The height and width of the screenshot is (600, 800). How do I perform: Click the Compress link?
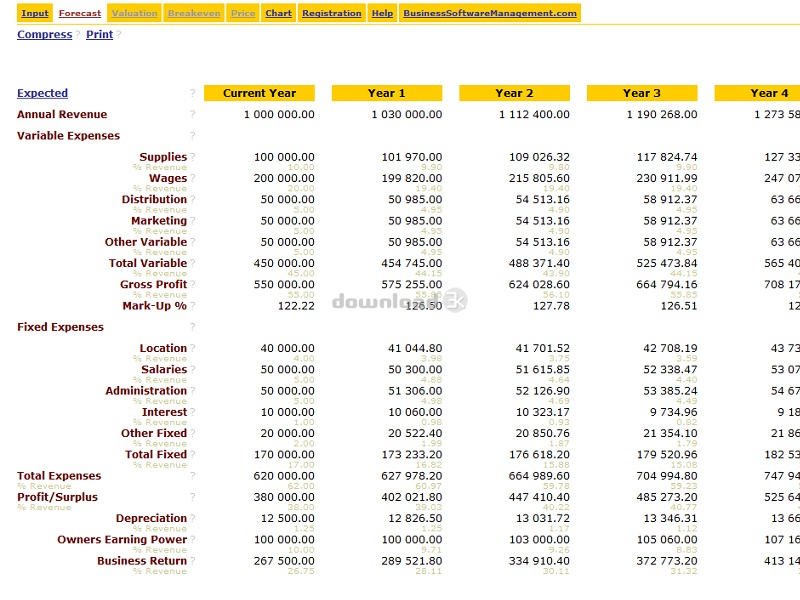(44, 34)
